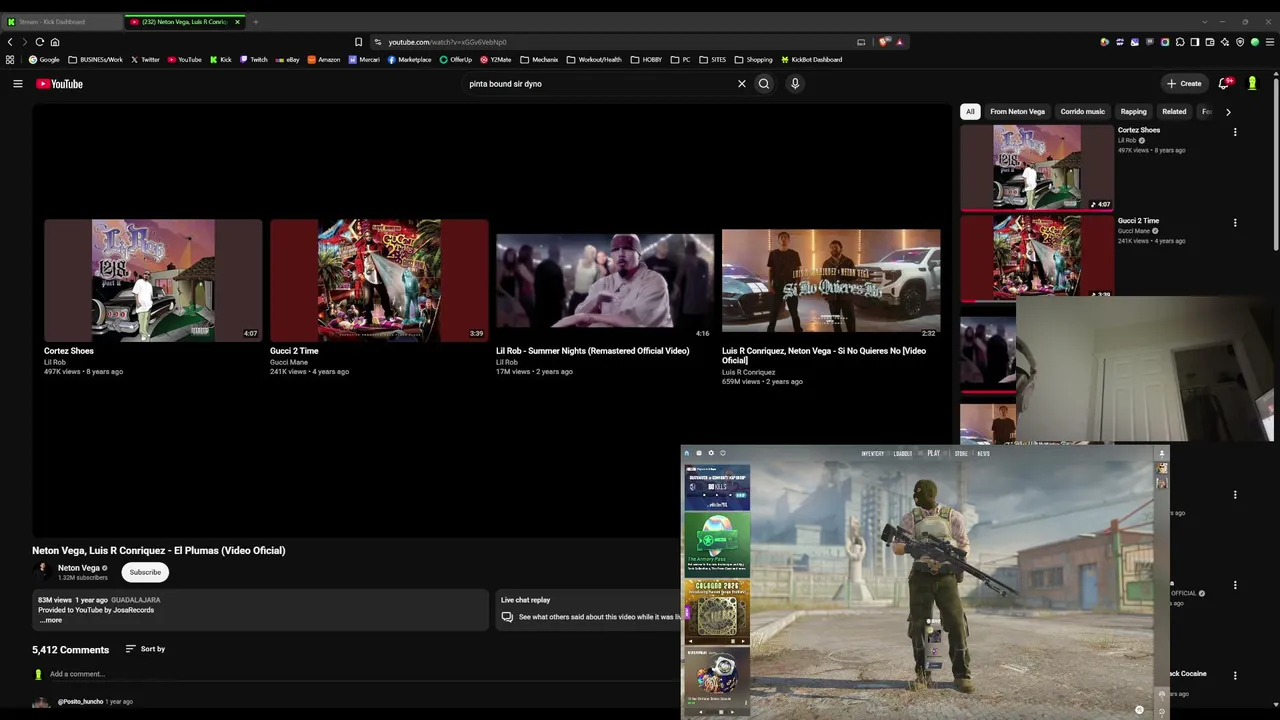1280x720 pixels.
Task: Open the BUSINESs/Work bookmarks folder
Action: point(95,60)
